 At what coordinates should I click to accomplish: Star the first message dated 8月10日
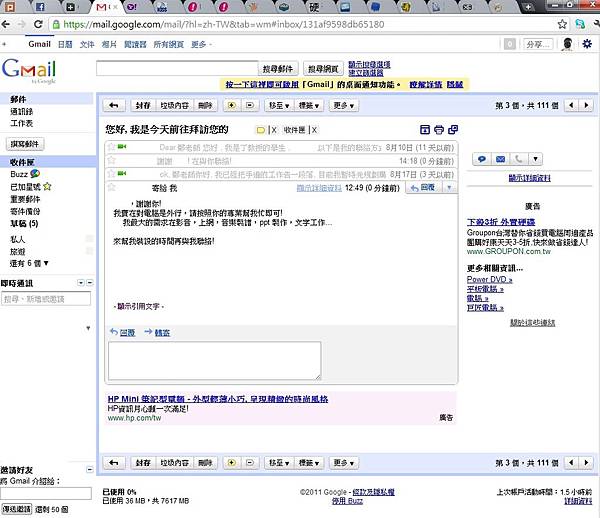111,147
